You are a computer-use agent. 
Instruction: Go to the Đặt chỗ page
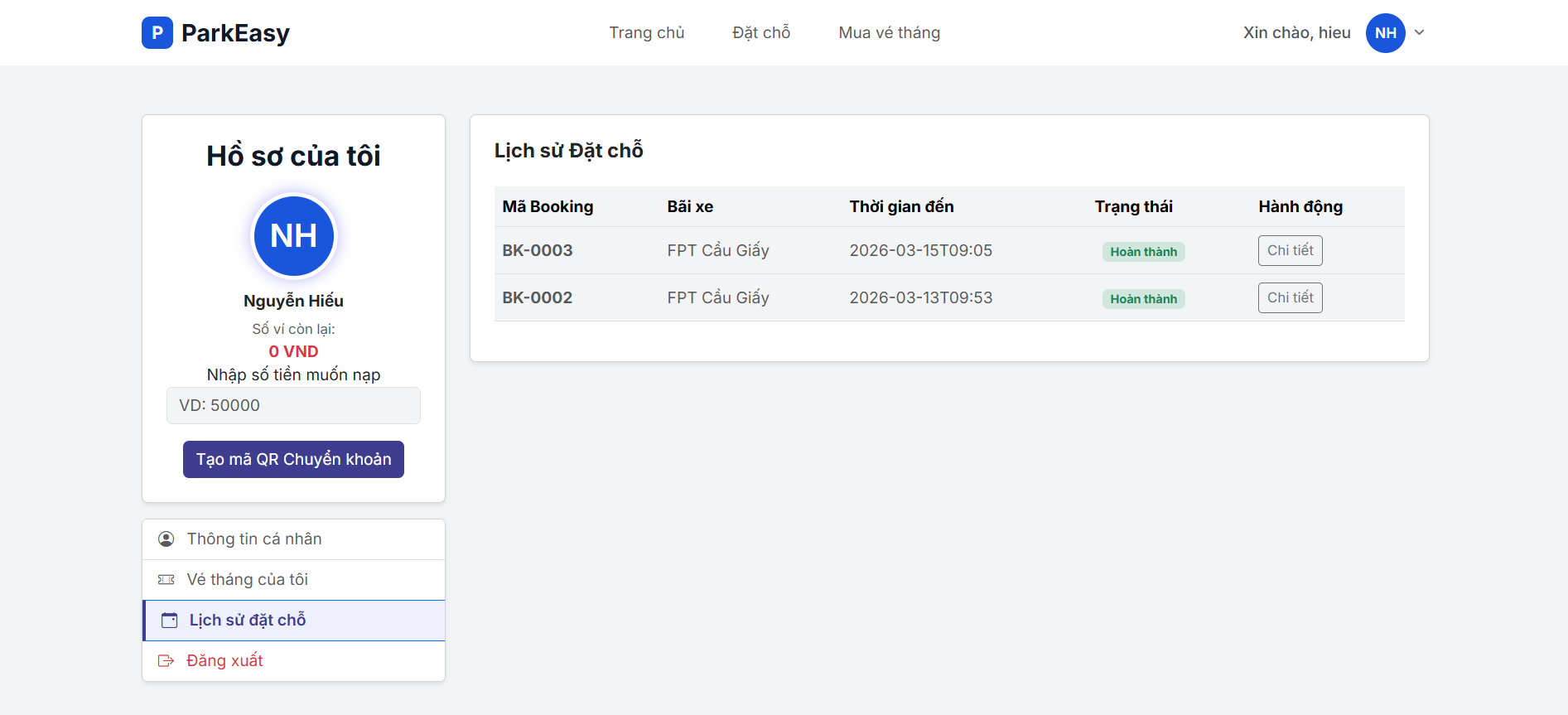[x=760, y=33]
